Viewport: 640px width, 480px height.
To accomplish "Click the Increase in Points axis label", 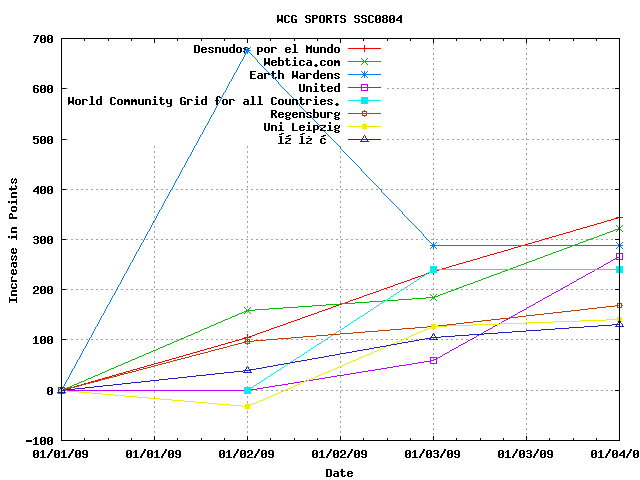I will (14, 239).
